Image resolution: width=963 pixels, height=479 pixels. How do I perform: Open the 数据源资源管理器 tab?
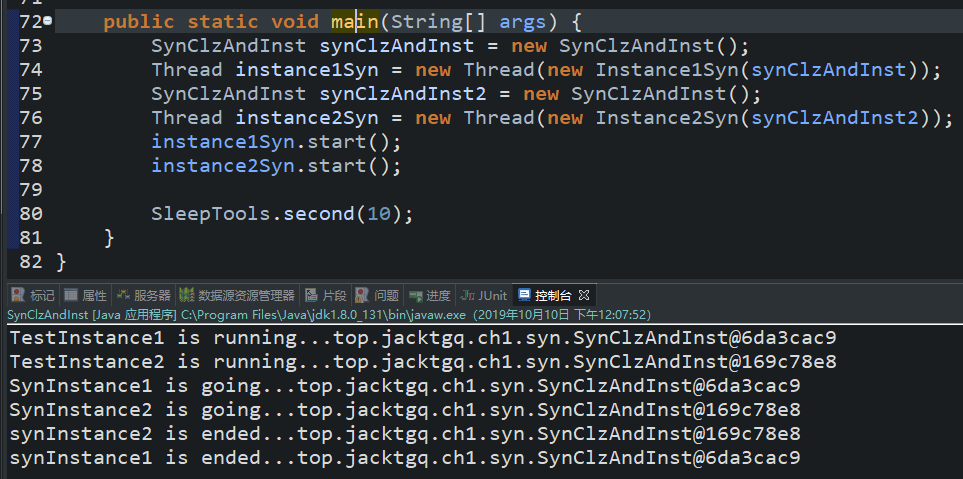(238, 295)
